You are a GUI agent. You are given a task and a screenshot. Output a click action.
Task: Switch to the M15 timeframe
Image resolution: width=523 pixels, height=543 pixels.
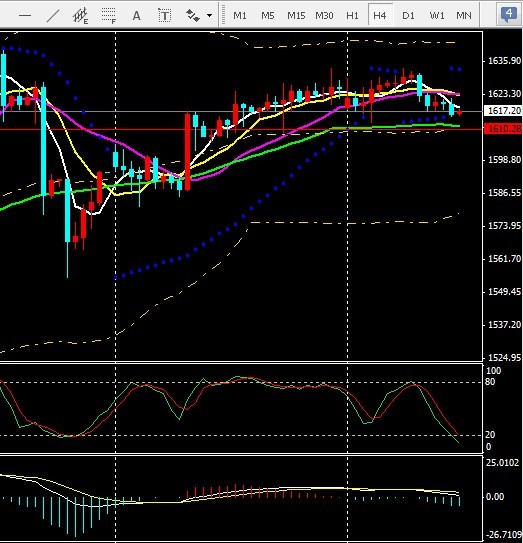tap(296, 16)
